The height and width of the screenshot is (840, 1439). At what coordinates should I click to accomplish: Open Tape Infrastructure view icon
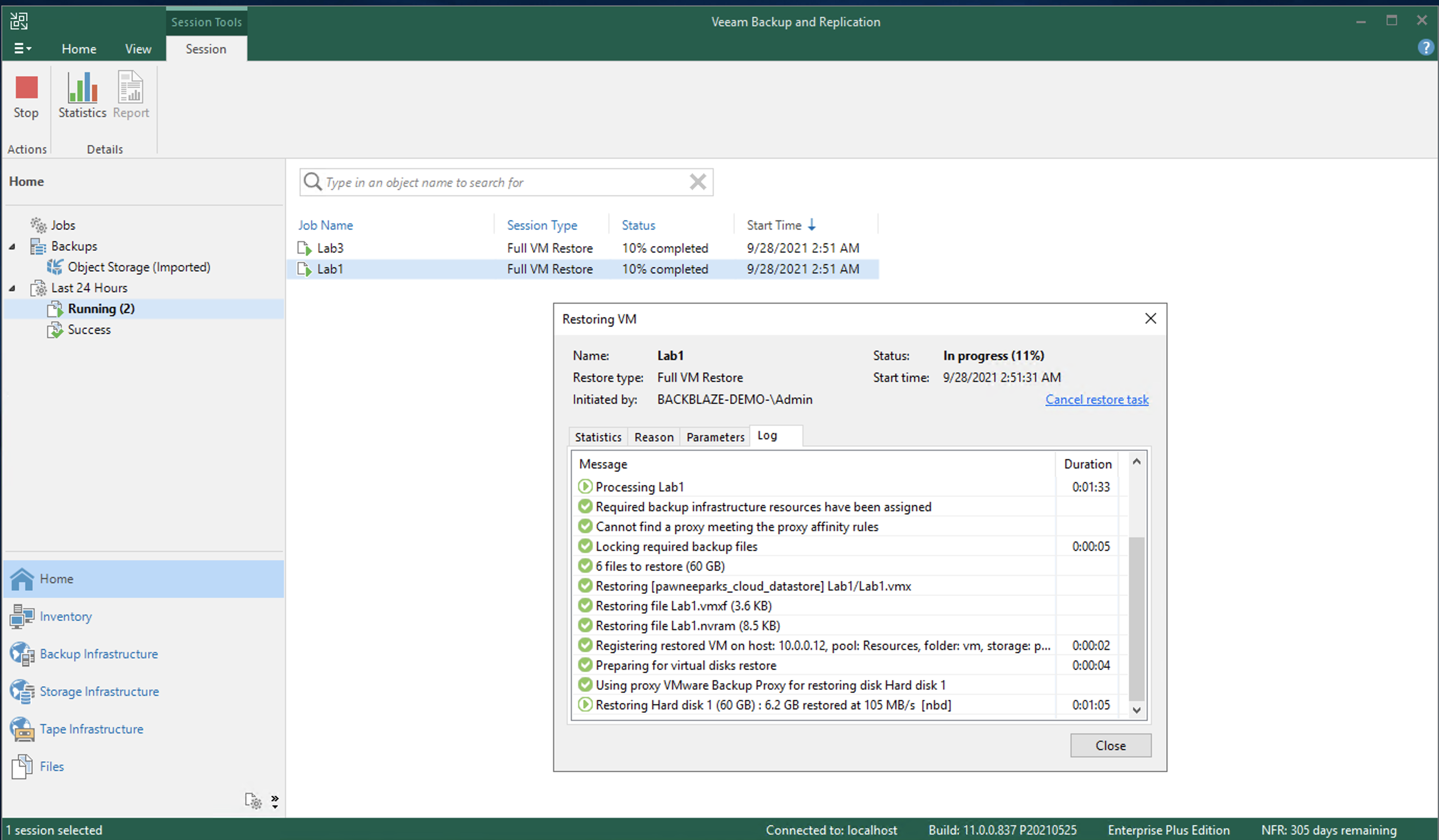22,729
